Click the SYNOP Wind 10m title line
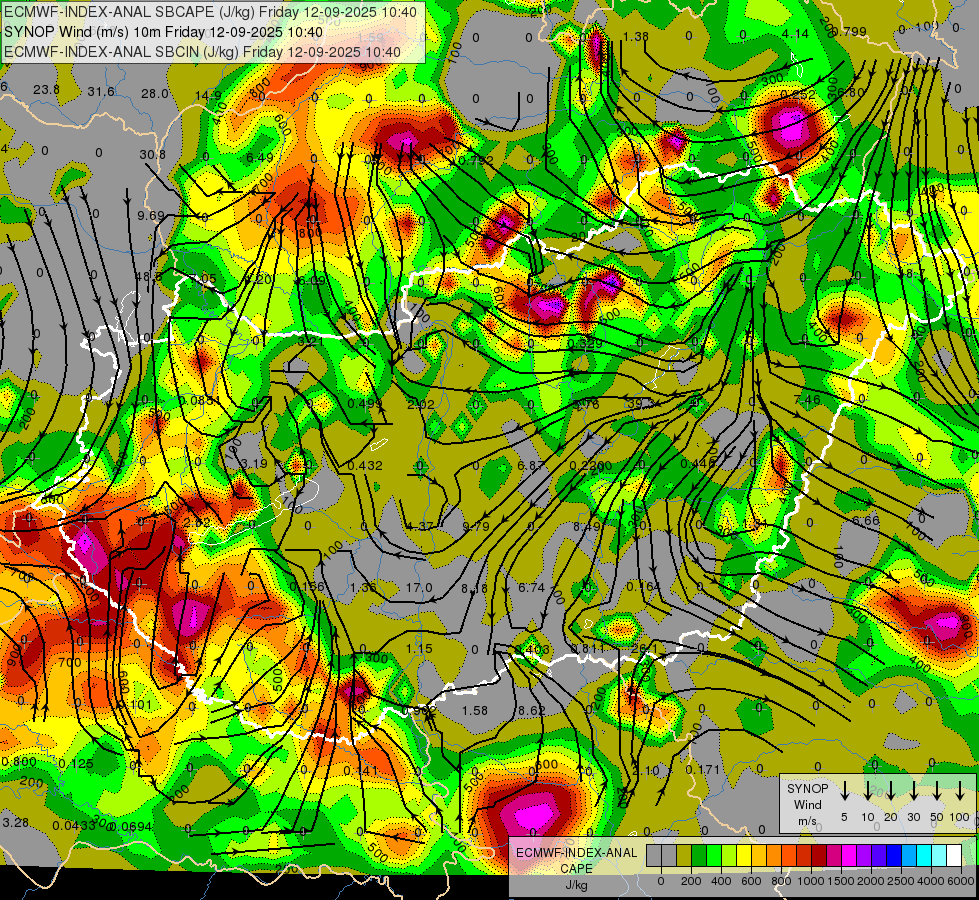This screenshot has width=979, height=900. pos(164,32)
